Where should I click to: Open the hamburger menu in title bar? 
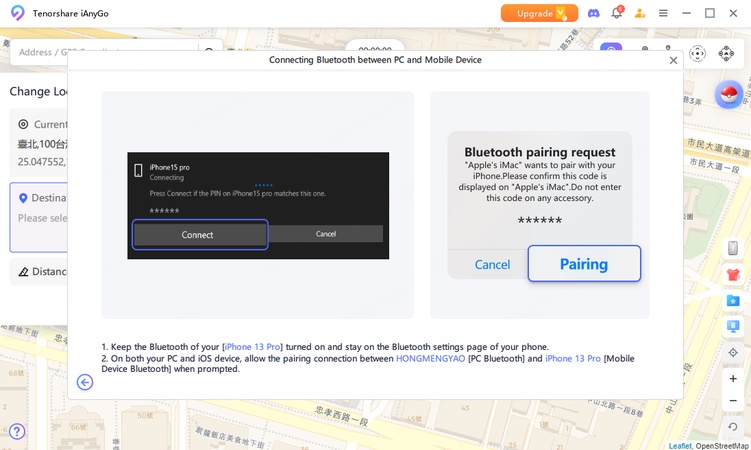tap(663, 13)
